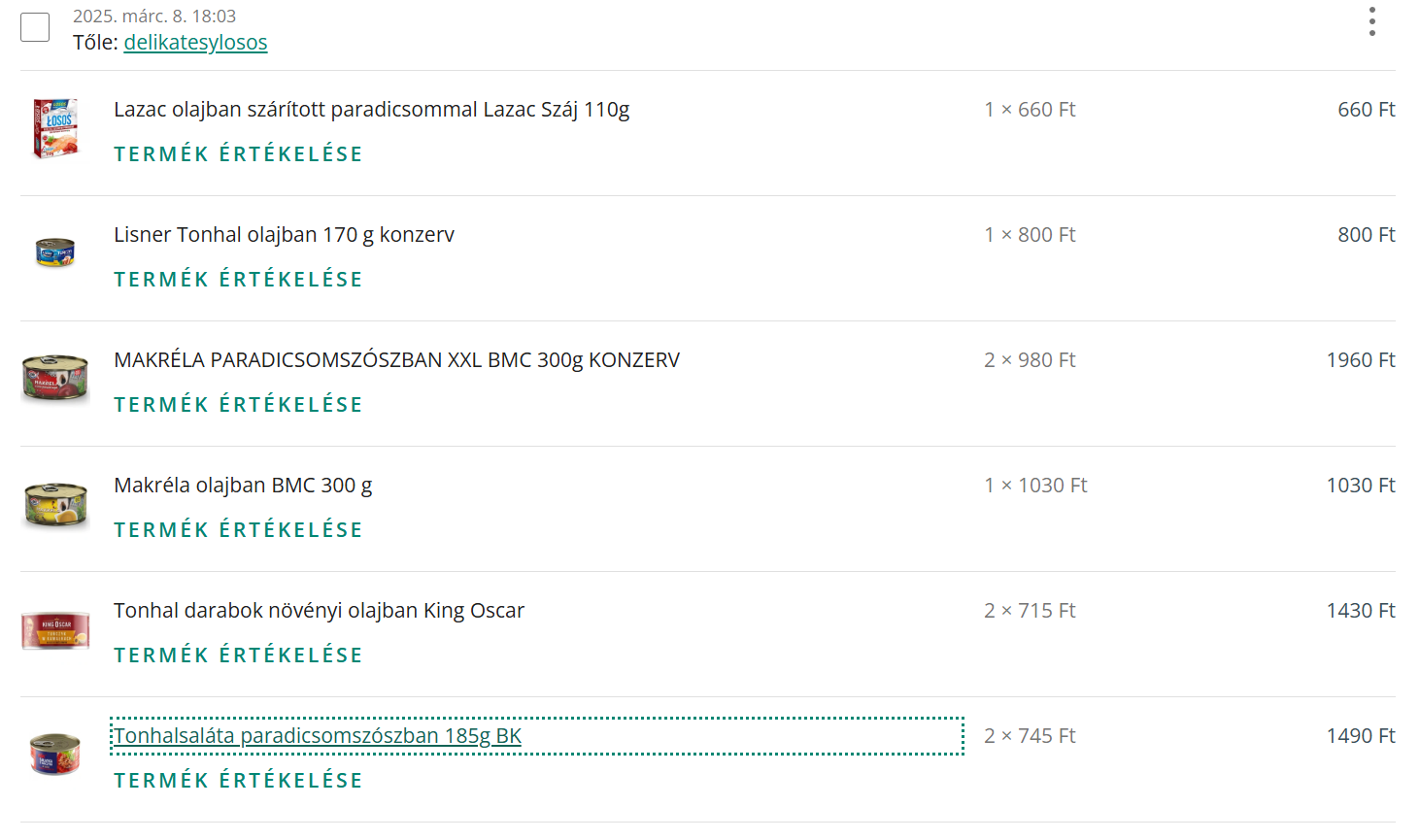The width and height of the screenshot is (1420, 840).
Task: Tick the order selection checkbox
Action: [35, 27]
